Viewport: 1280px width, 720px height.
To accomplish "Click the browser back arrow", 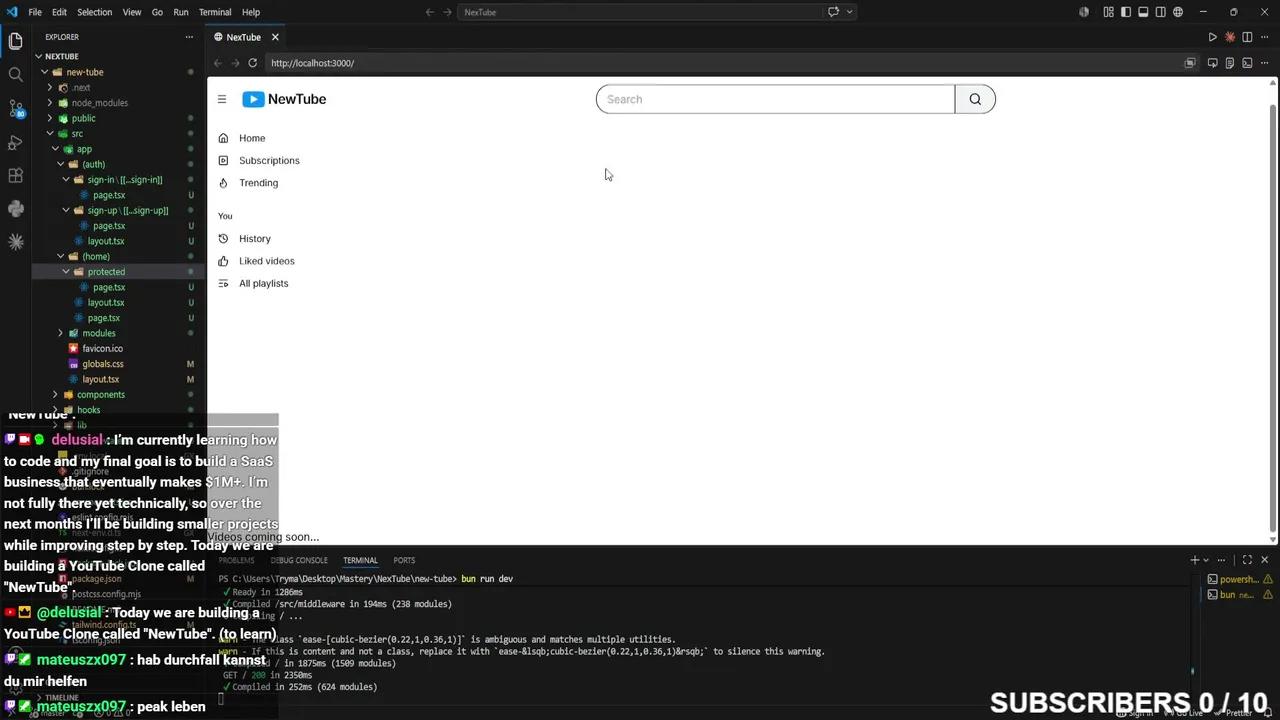I will tap(218, 63).
